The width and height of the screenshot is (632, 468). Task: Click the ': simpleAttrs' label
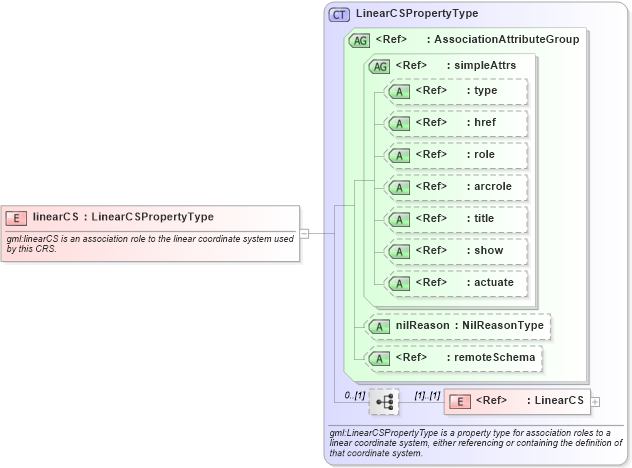click(481, 65)
